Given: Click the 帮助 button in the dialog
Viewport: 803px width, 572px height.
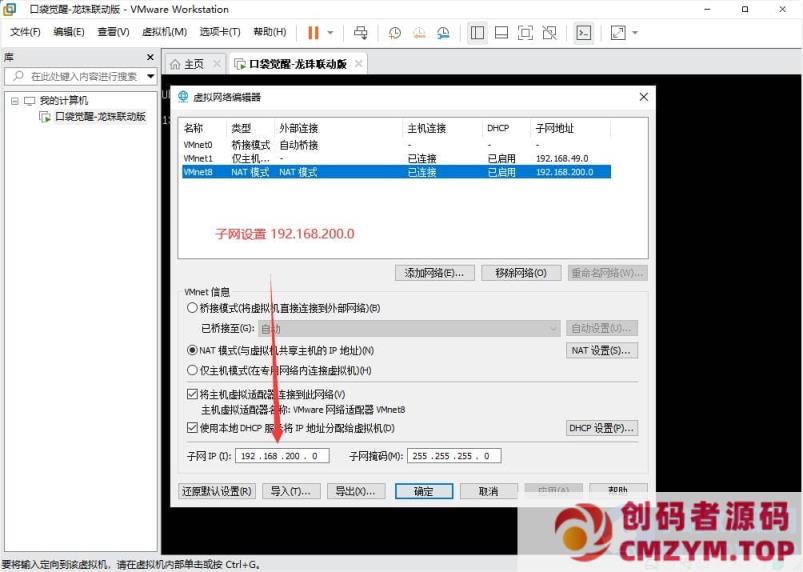Looking at the screenshot, I should (x=618, y=489).
